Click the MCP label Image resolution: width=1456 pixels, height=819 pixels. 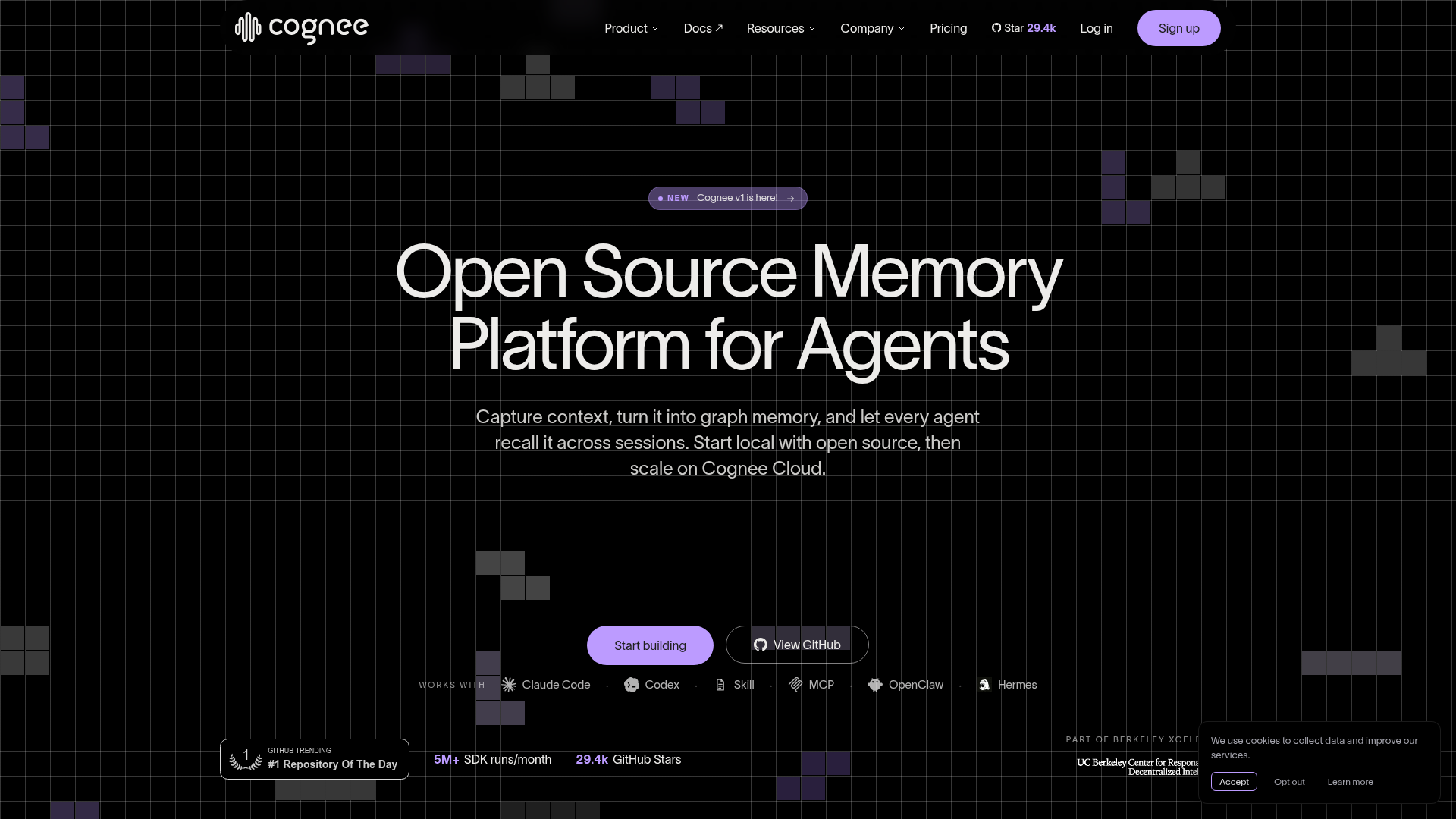(821, 685)
